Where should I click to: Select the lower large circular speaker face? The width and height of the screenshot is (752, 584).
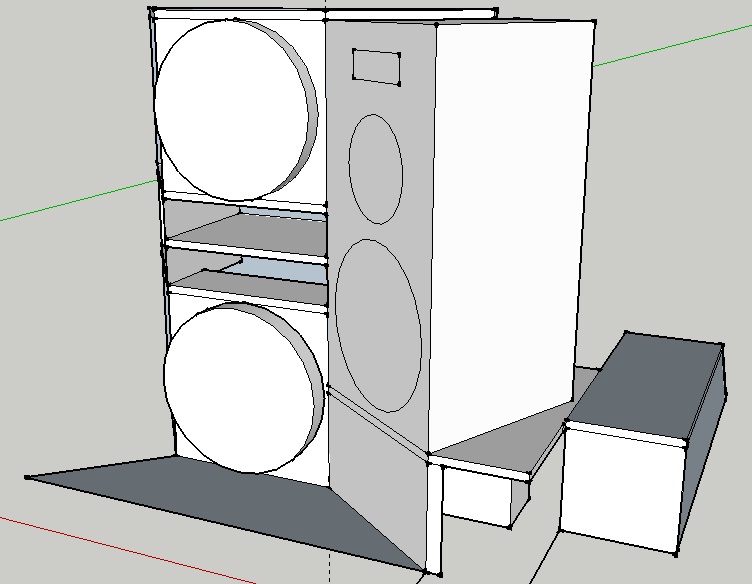[240, 389]
